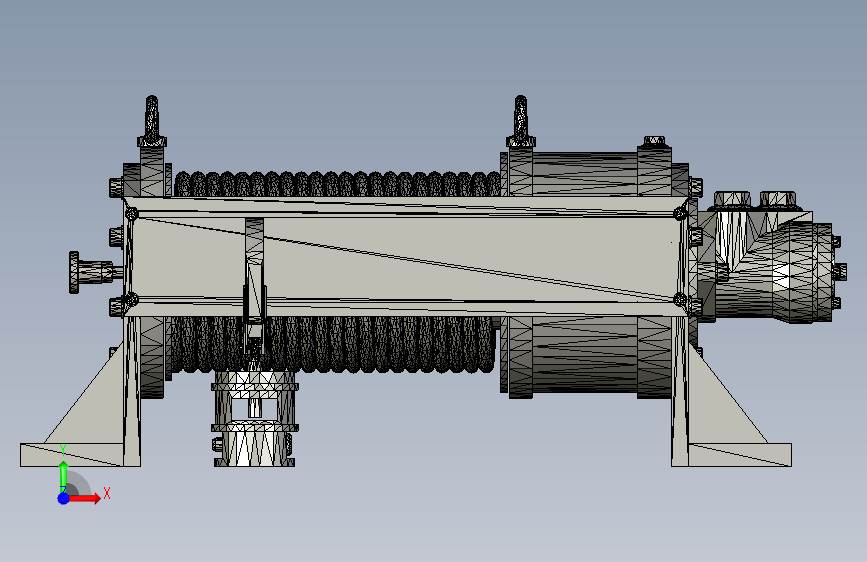
Task: Select the hydraulic motor at the model's right end
Action: pyautogui.click(x=770, y=258)
